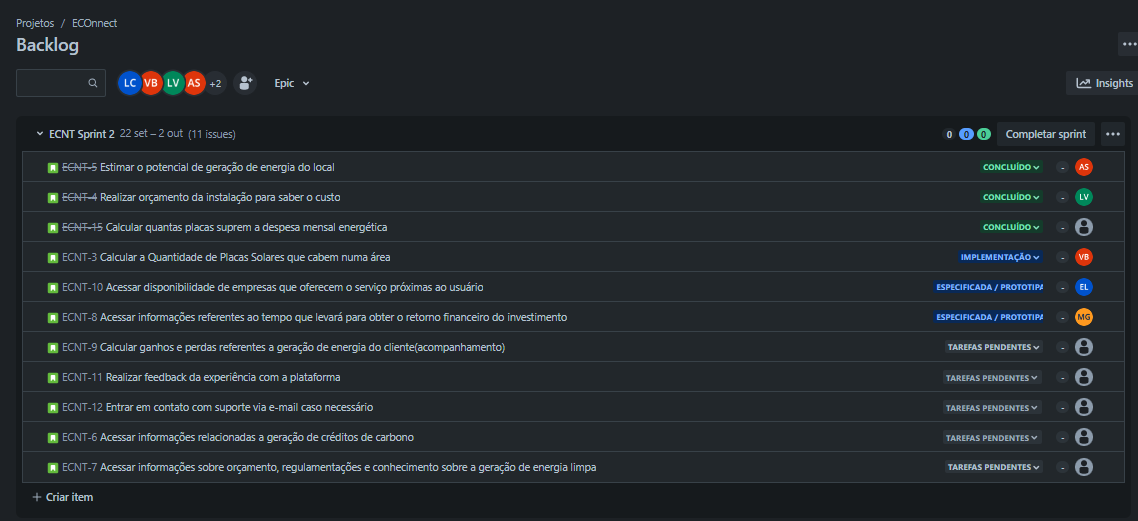Click the search magnifier icon
The width and height of the screenshot is (1138, 521).
pos(93,83)
